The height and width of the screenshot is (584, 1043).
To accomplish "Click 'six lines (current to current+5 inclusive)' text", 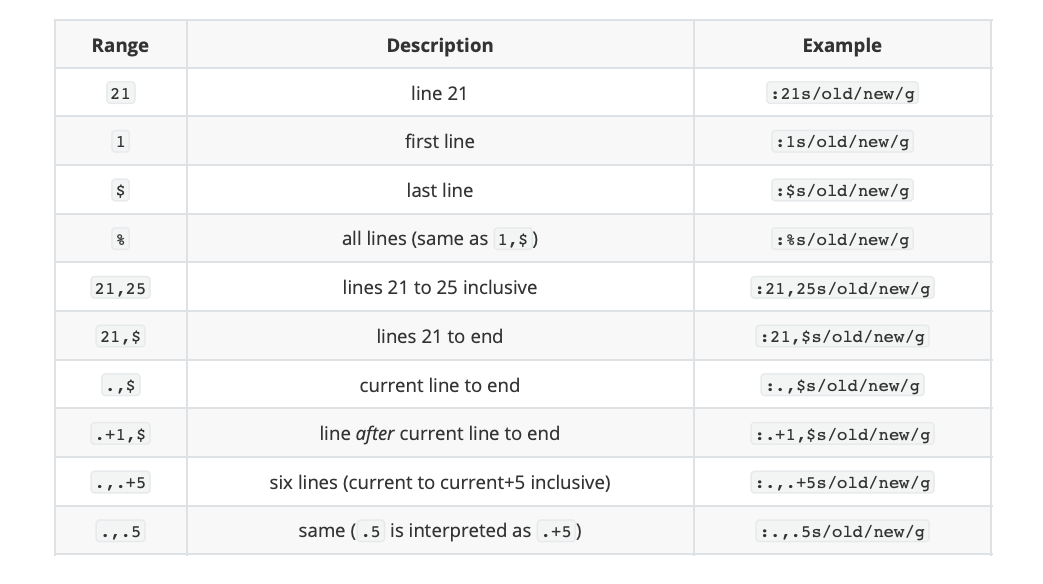I will click(x=440, y=482).
